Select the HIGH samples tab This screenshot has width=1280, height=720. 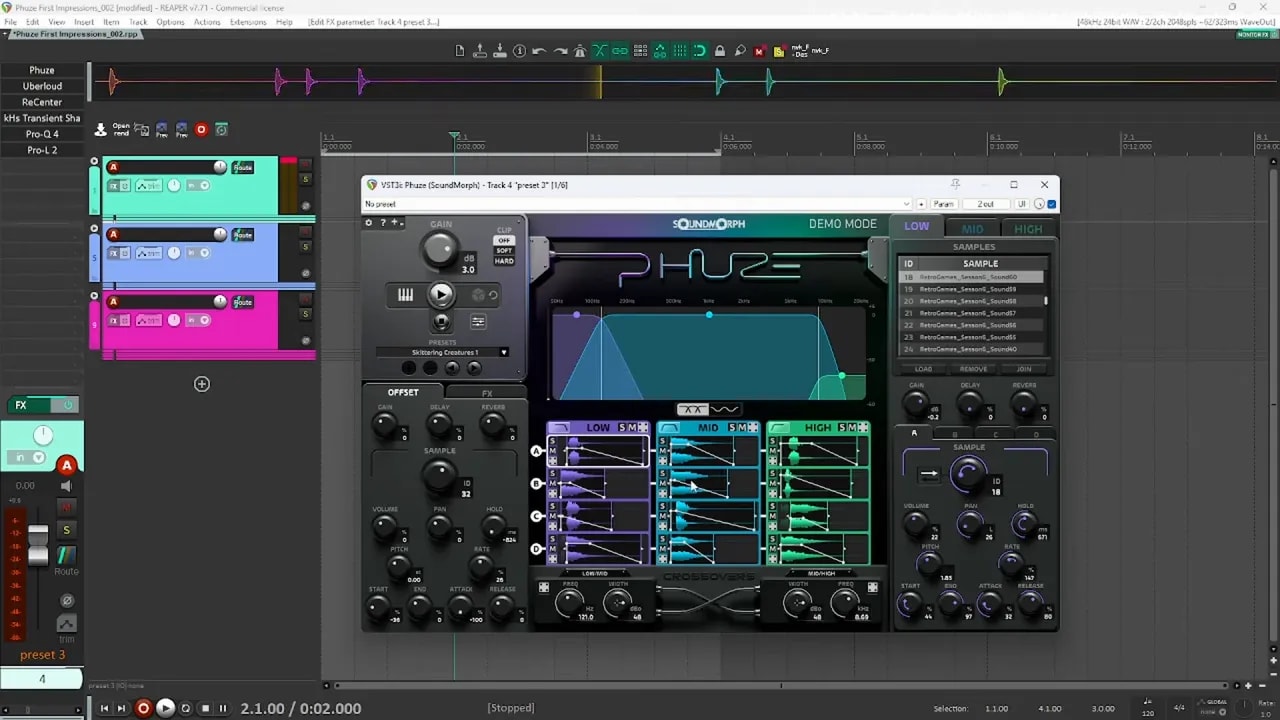[1028, 228]
